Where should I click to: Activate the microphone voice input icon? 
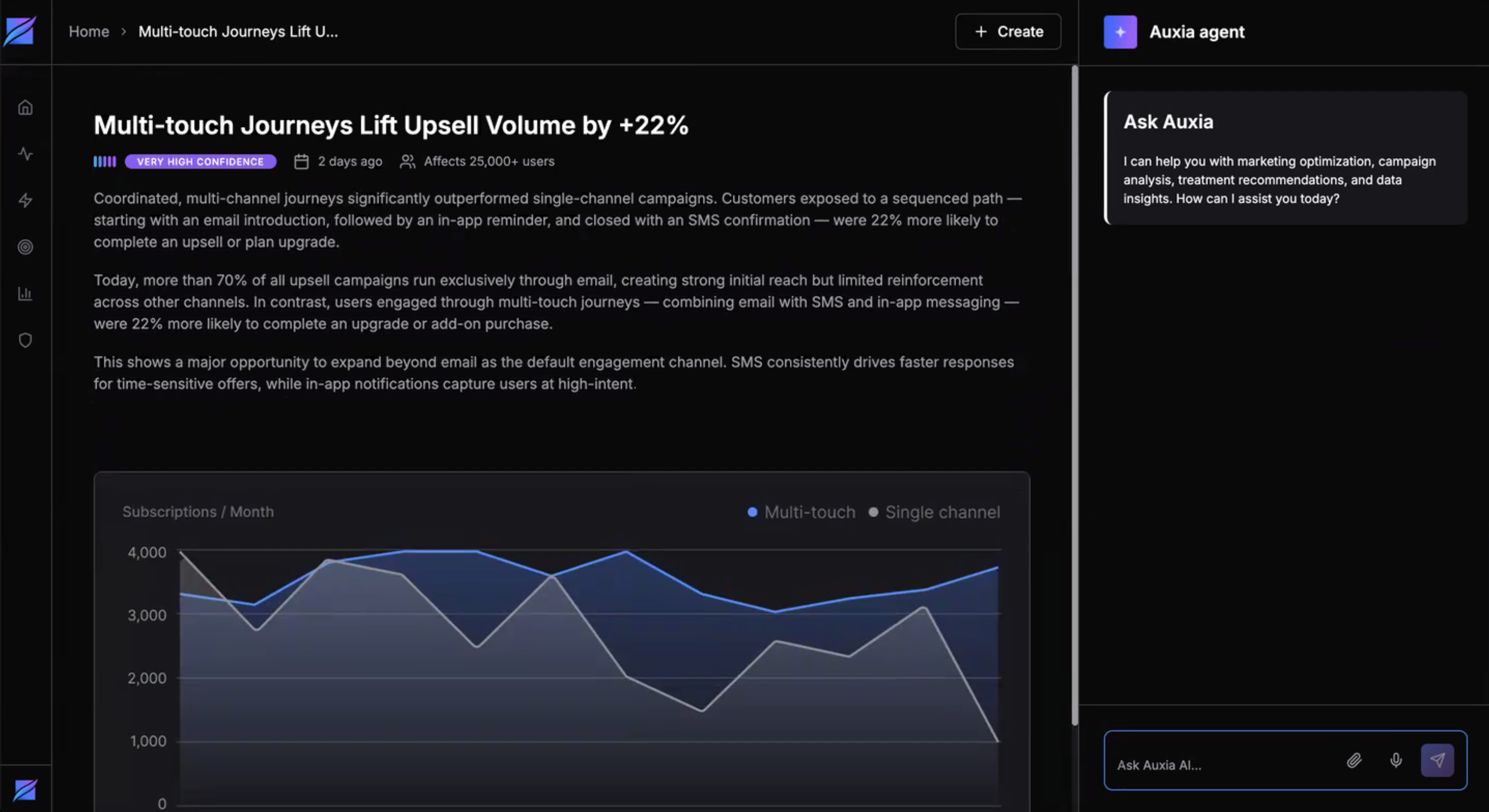[1395, 760]
